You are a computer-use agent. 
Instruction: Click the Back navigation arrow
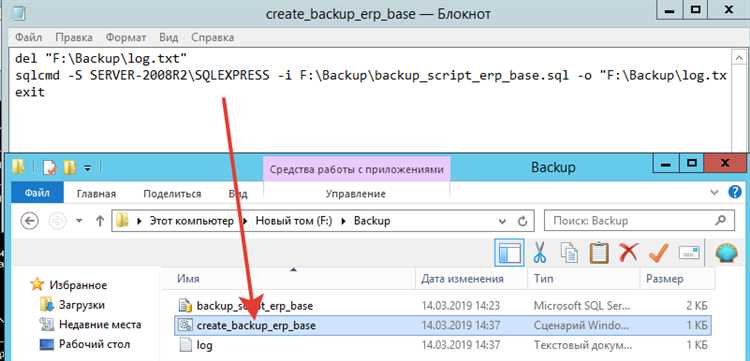pos(30,221)
